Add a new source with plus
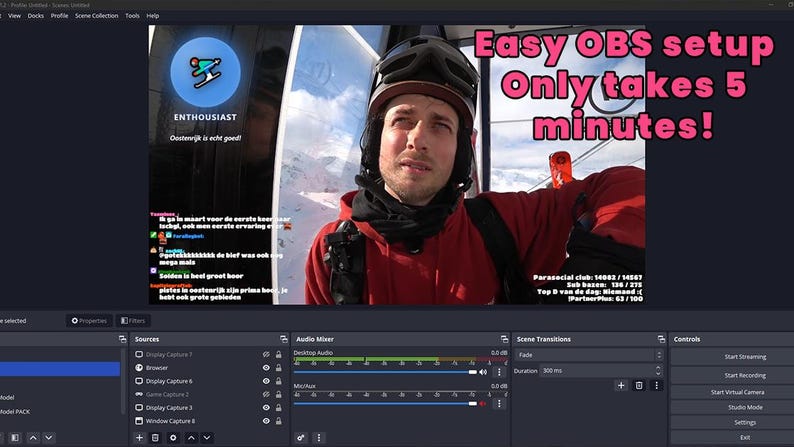The height and width of the screenshot is (447, 794). 139,437
